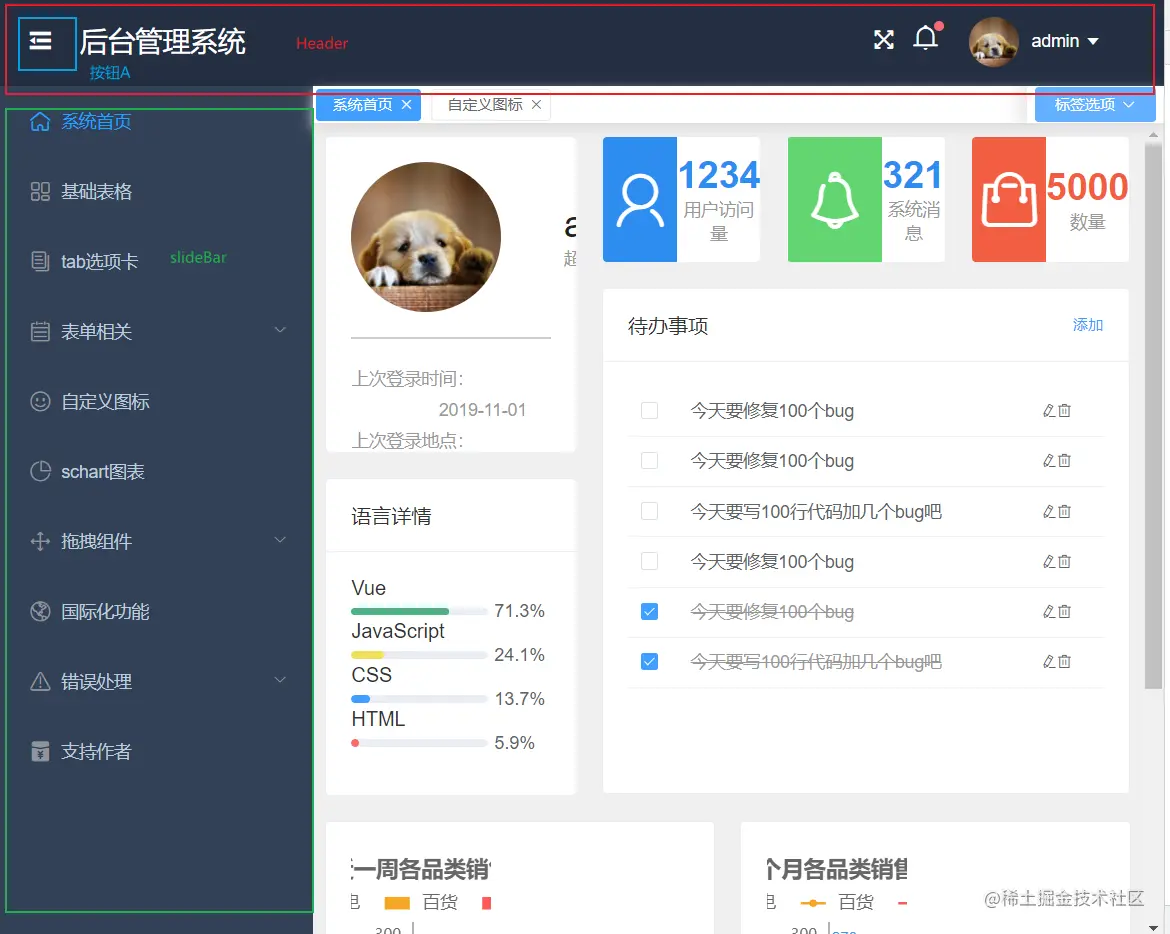Uncheck the struck-through 今天要修复100个bug todo
Viewport: 1170px width, 934px height.
[650, 612]
